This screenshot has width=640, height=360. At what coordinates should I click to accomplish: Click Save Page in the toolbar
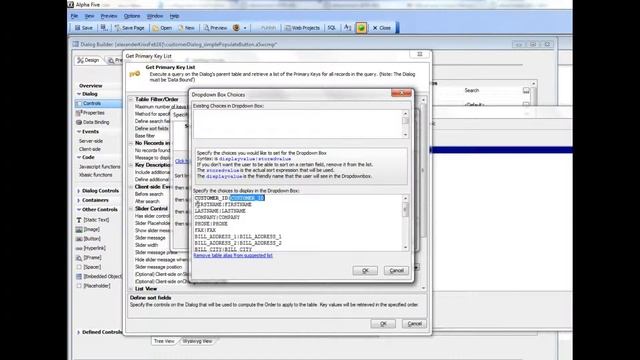[129, 28]
